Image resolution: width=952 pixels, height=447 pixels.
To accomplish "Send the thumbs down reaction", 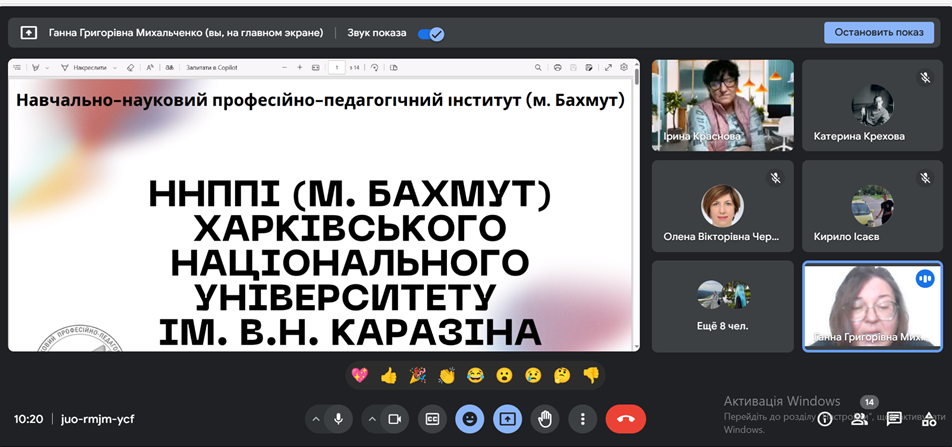I will [x=591, y=376].
